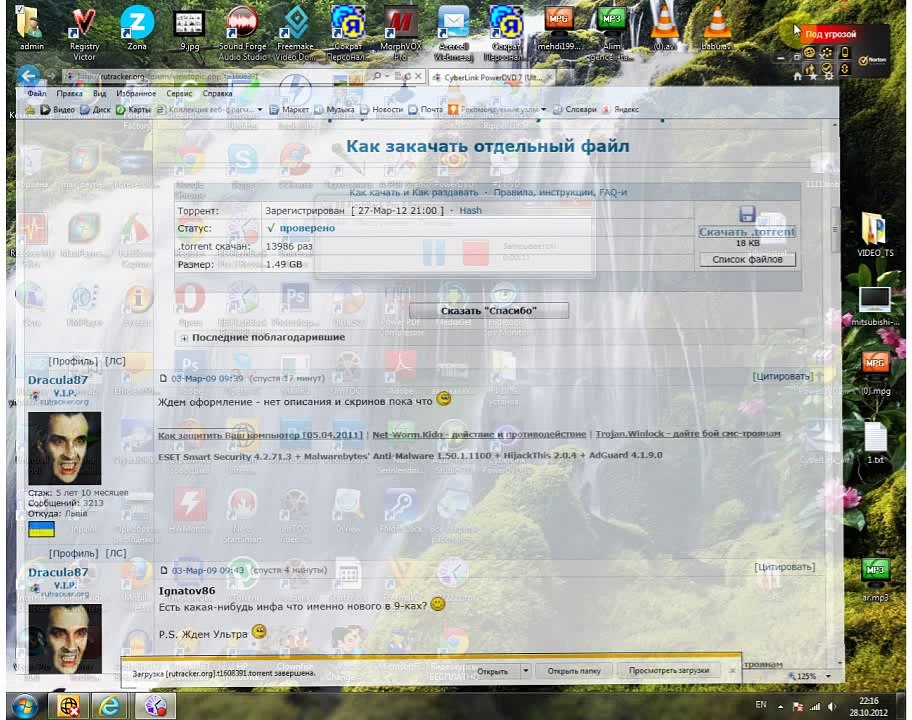Show hidden tray icons arrow
The image size is (912, 720).
tap(780, 706)
